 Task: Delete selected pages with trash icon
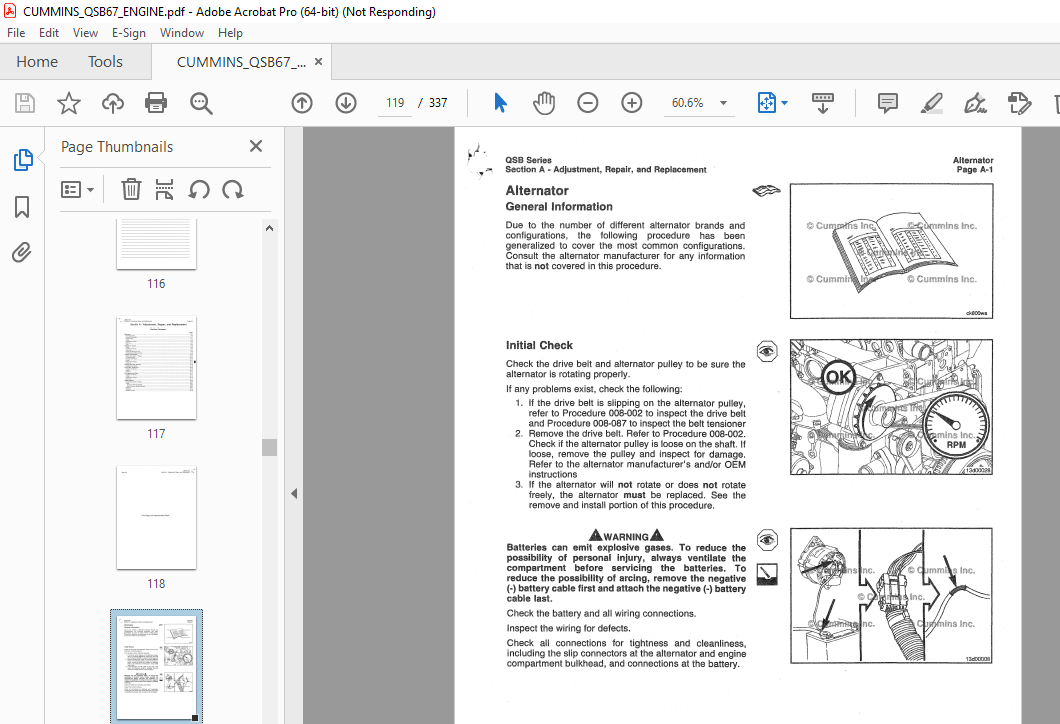click(131, 190)
